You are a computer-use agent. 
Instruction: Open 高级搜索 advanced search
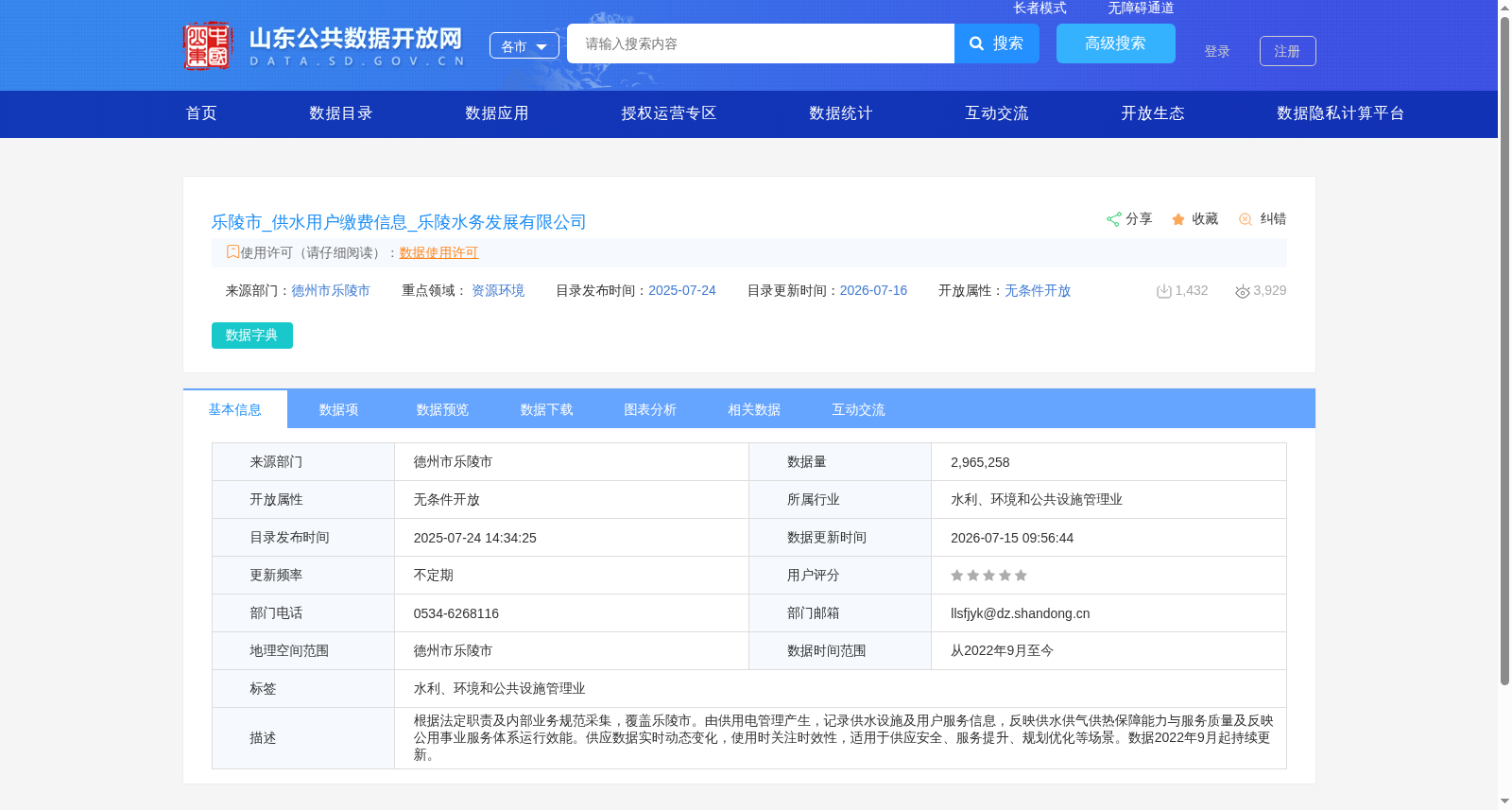(1116, 43)
